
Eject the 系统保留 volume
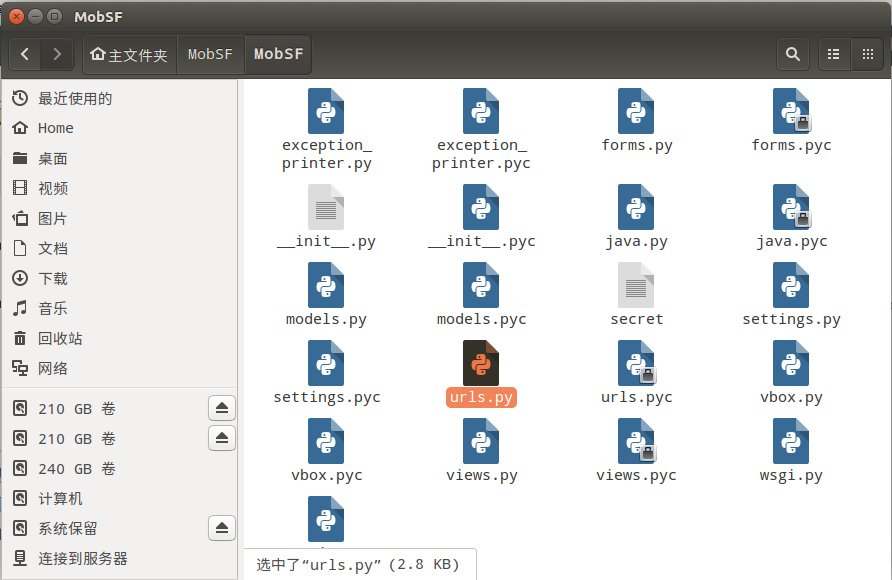(222, 528)
